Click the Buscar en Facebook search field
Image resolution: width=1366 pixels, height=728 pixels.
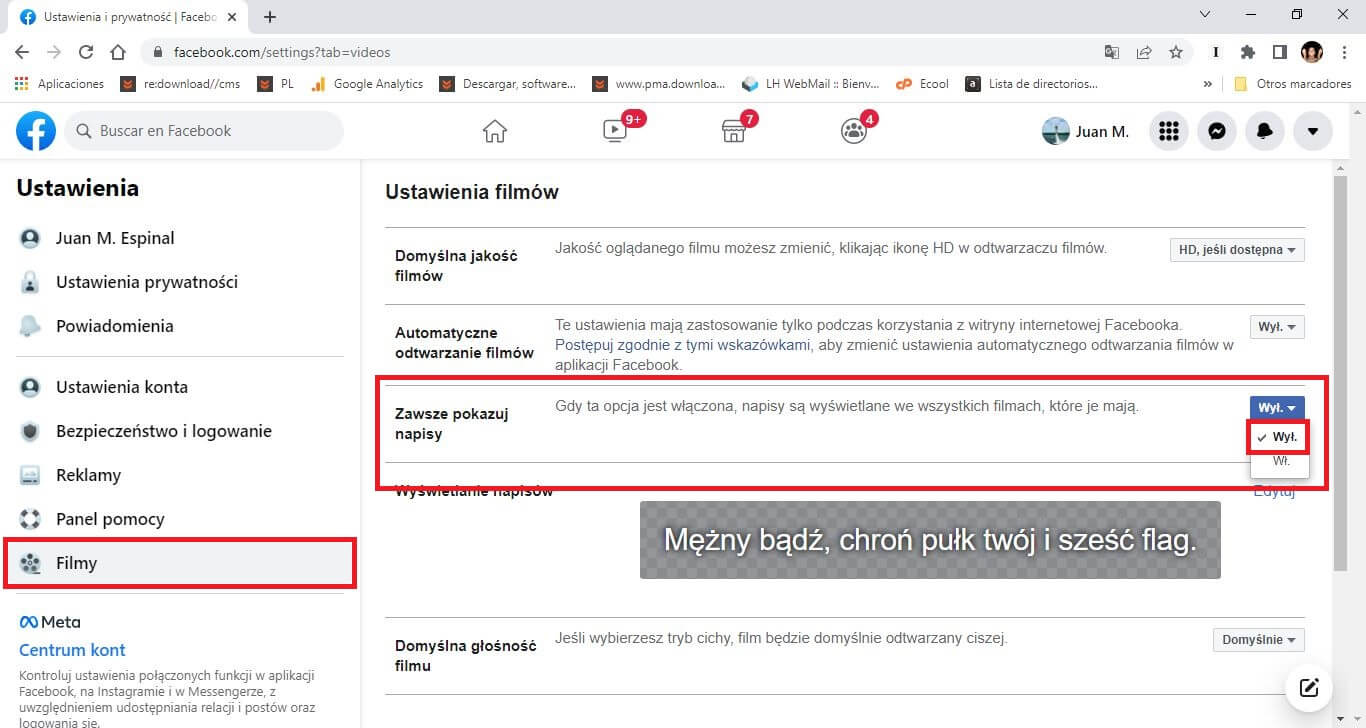click(x=204, y=131)
